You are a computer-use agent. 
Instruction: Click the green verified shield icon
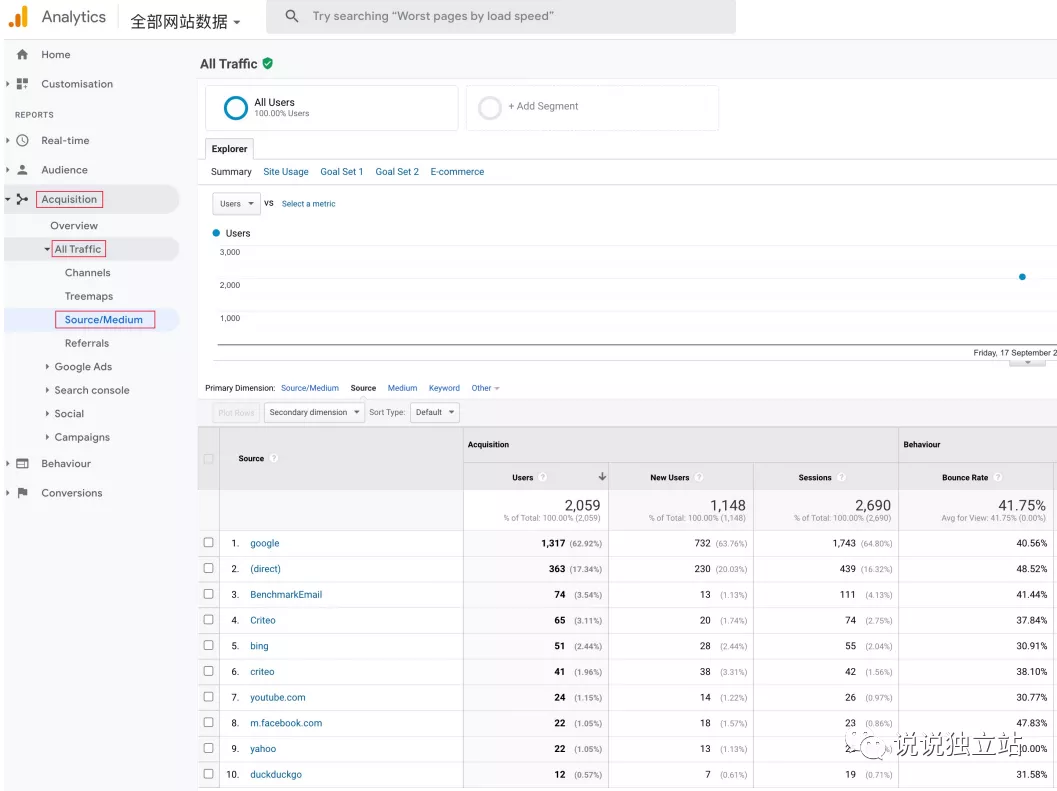[x=268, y=64]
